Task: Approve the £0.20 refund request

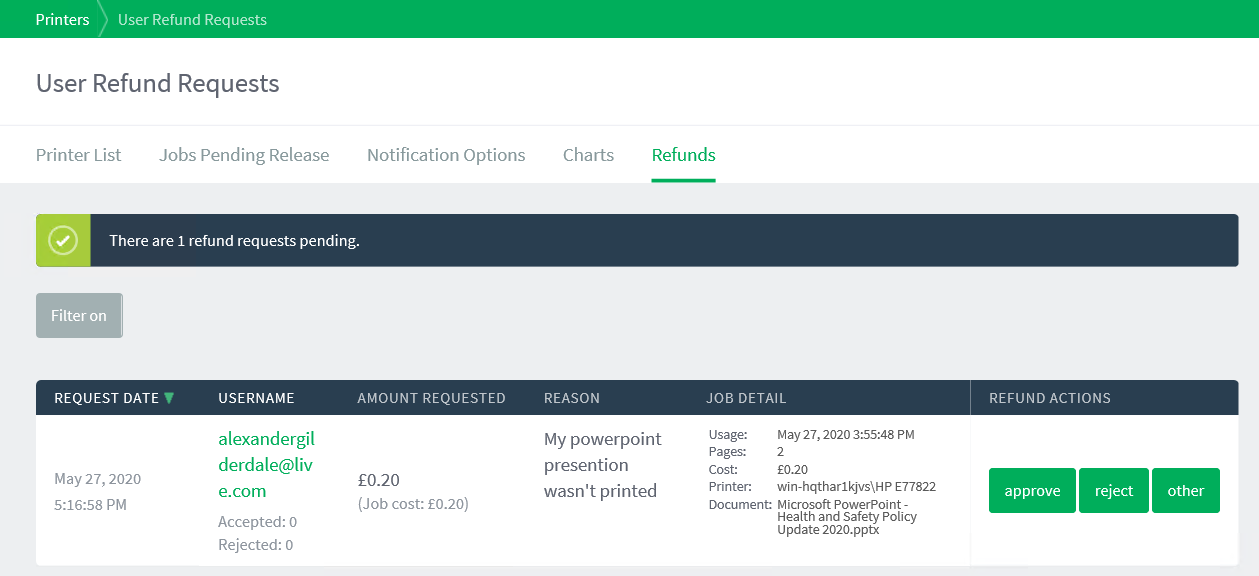Action: 1032,490
